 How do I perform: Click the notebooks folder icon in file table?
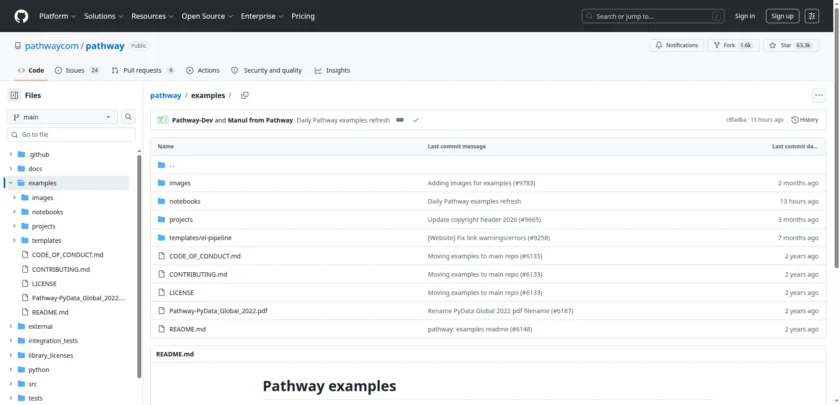(161, 201)
